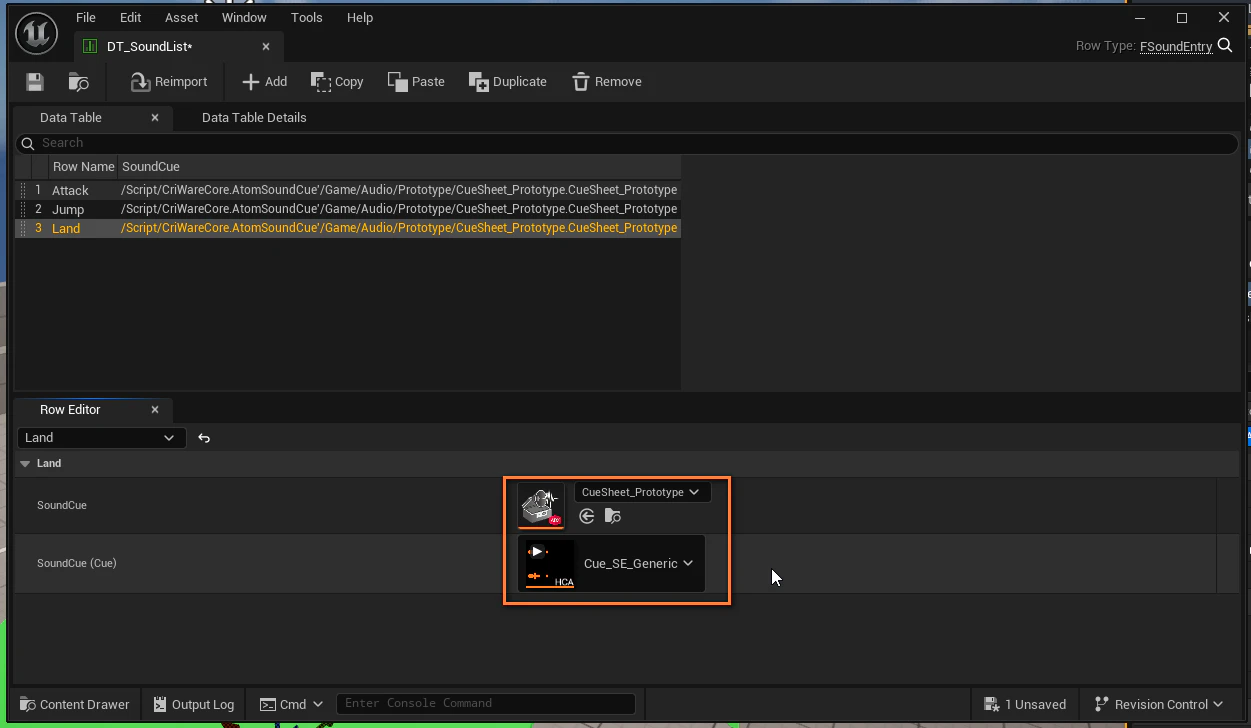Click the Data Table search field
This screenshot has height=728, width=1251.
[x=627, y=143]
